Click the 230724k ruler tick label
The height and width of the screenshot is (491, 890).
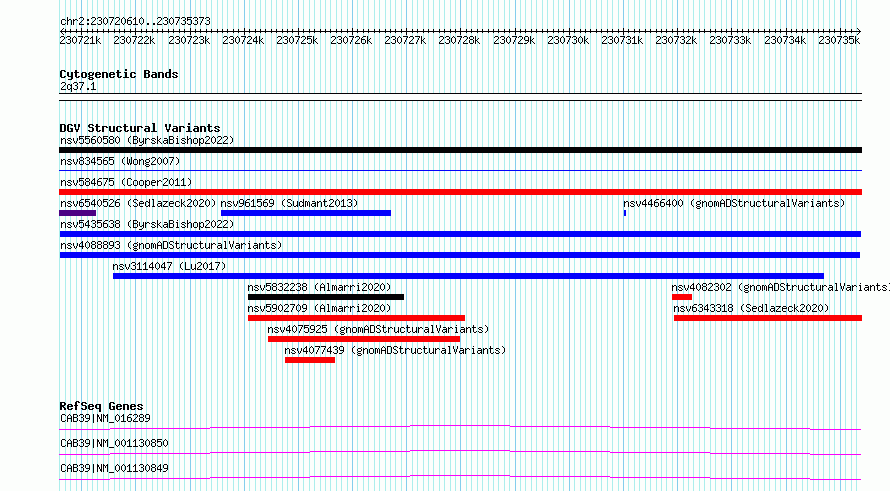coord(243,40)
